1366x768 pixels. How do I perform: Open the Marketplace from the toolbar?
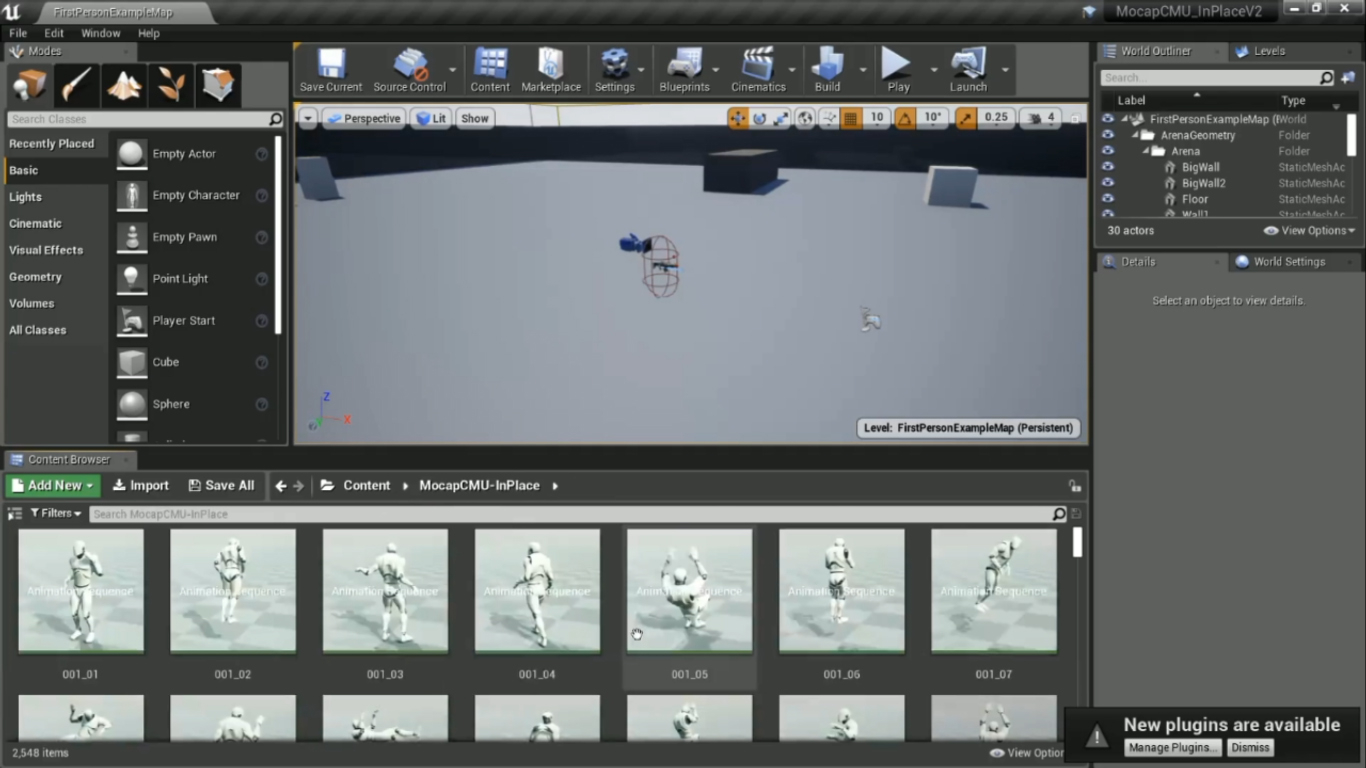tap(550, 68)
